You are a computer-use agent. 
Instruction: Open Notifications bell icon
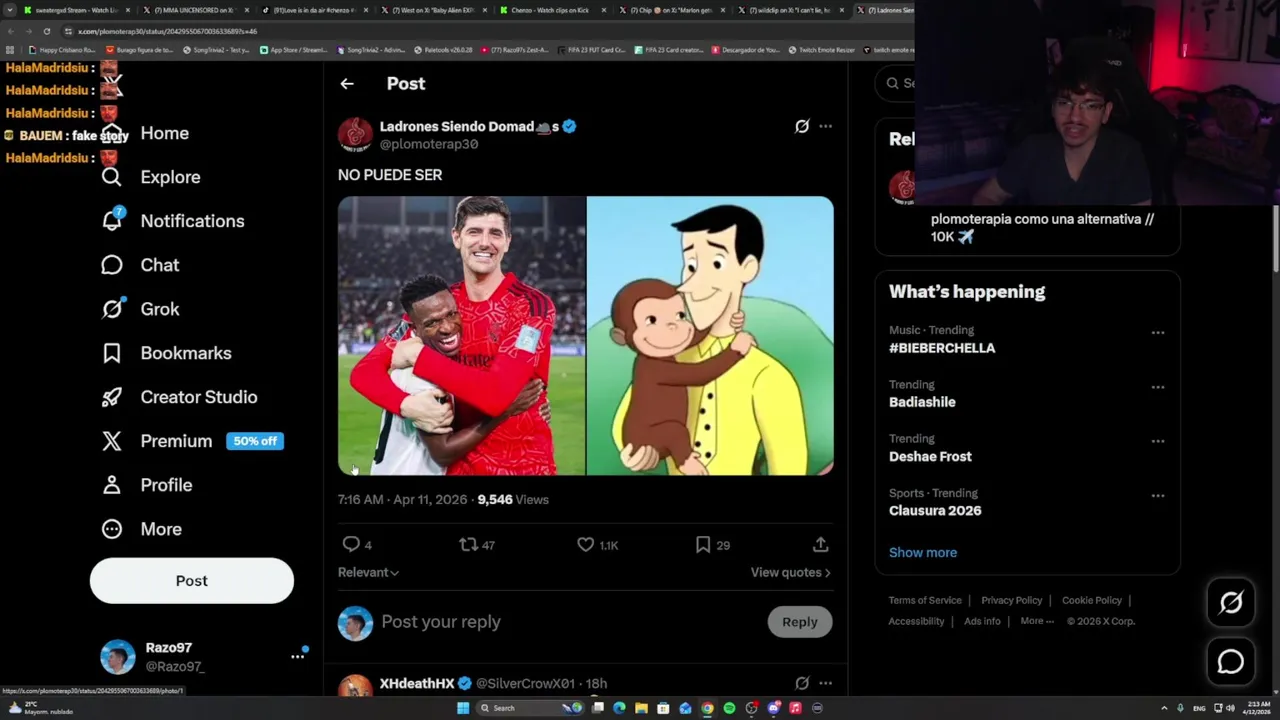112,221
